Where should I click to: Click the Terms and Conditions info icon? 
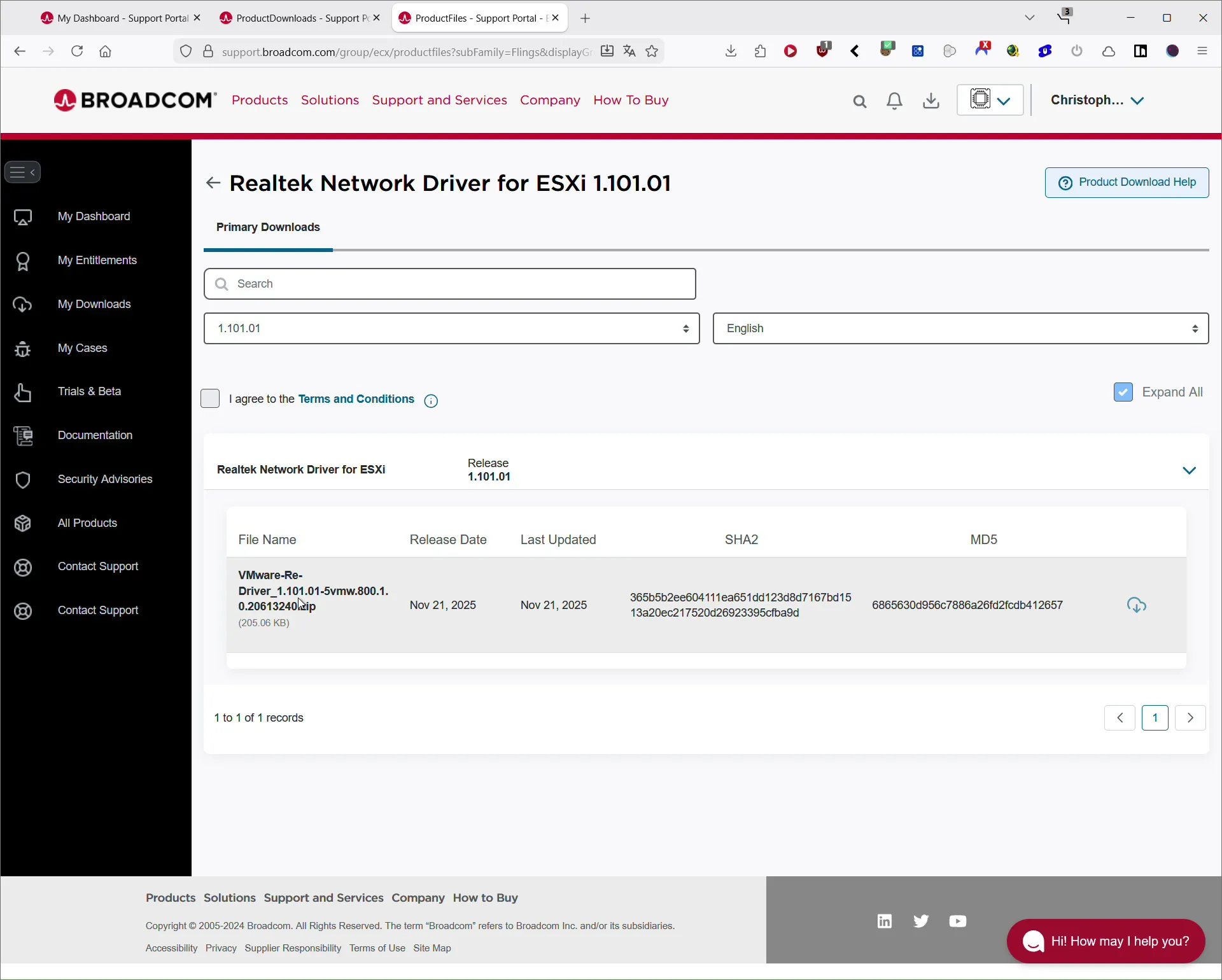pos(432,401)
